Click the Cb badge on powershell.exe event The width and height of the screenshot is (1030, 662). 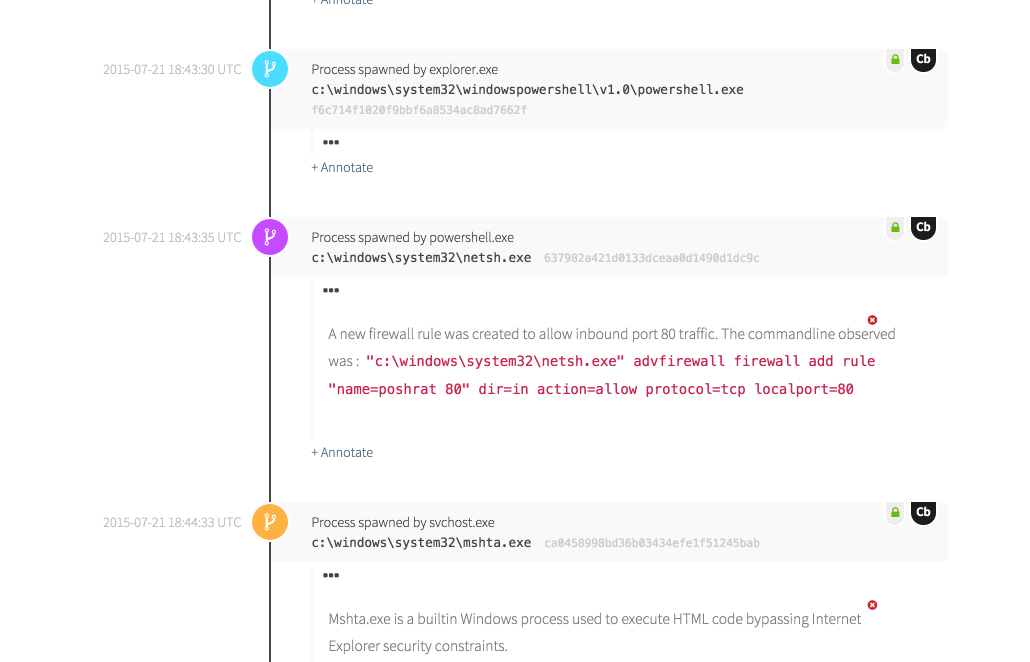click(x=923, y=60)
